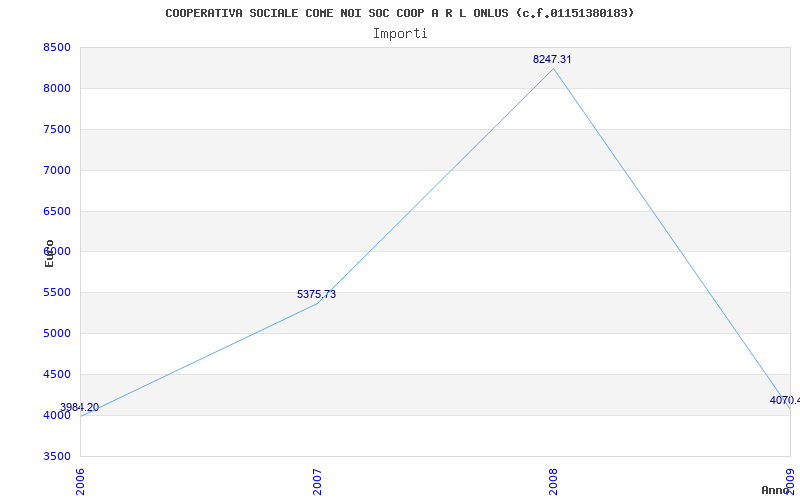
Task: Click the 5000 y-axis tick label
Action: pos(57,334)
